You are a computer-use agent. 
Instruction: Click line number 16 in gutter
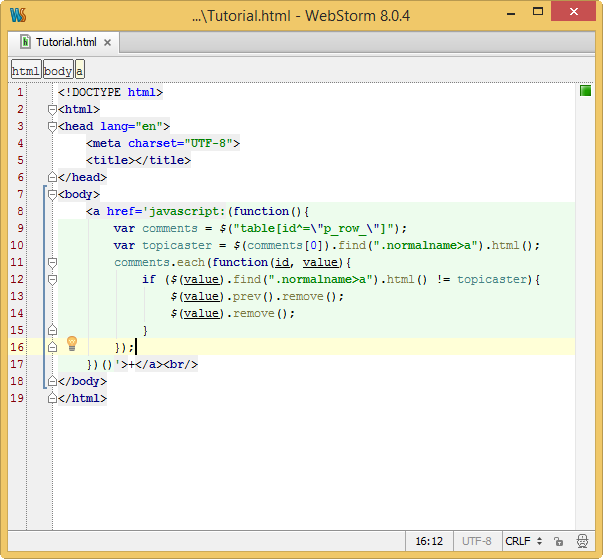[x=17, y=347]
